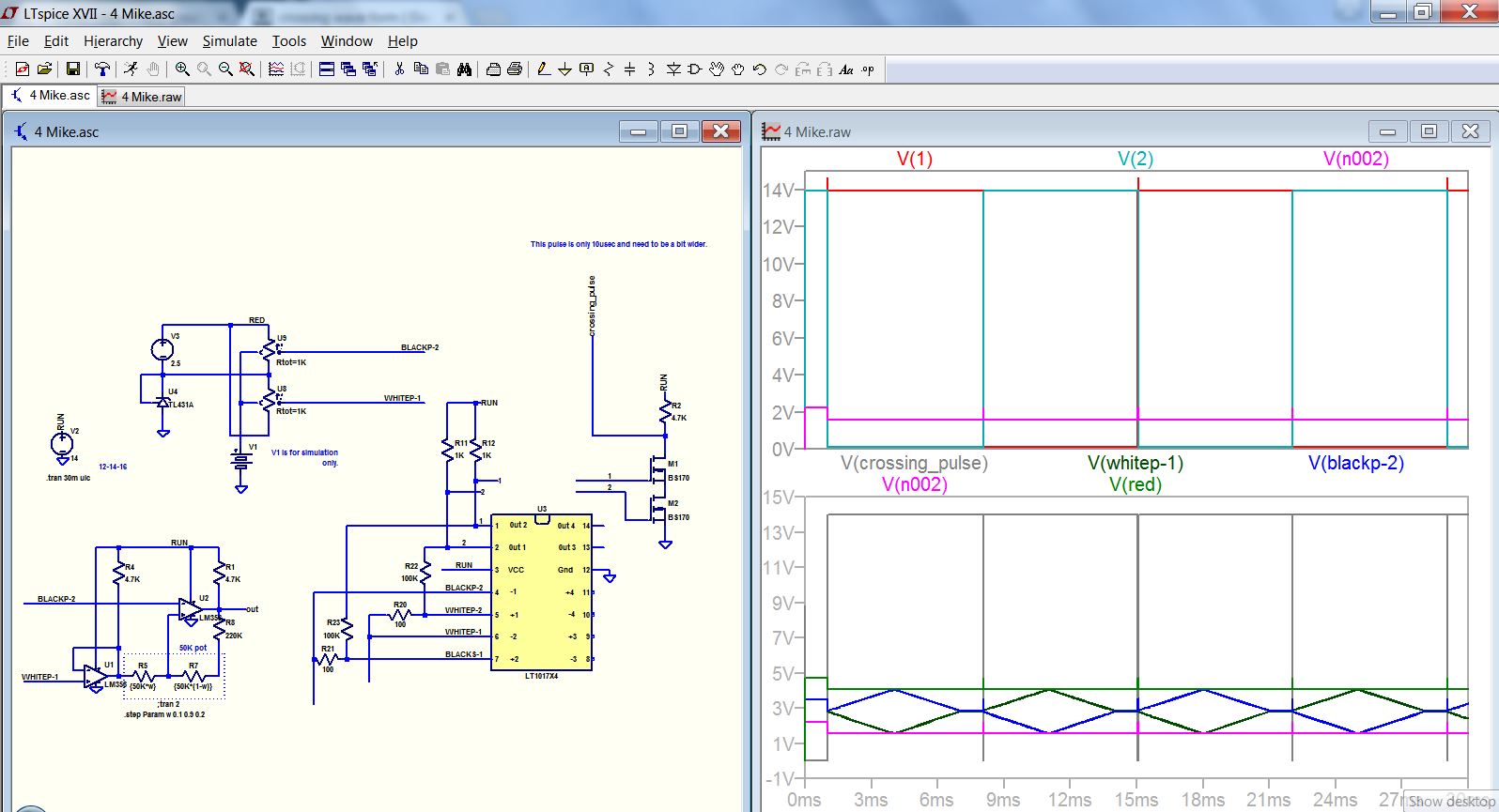The height and width of the screenshot is (812, 1499).
Task: Select the Copy tool icon
Action: pos(421,69)
